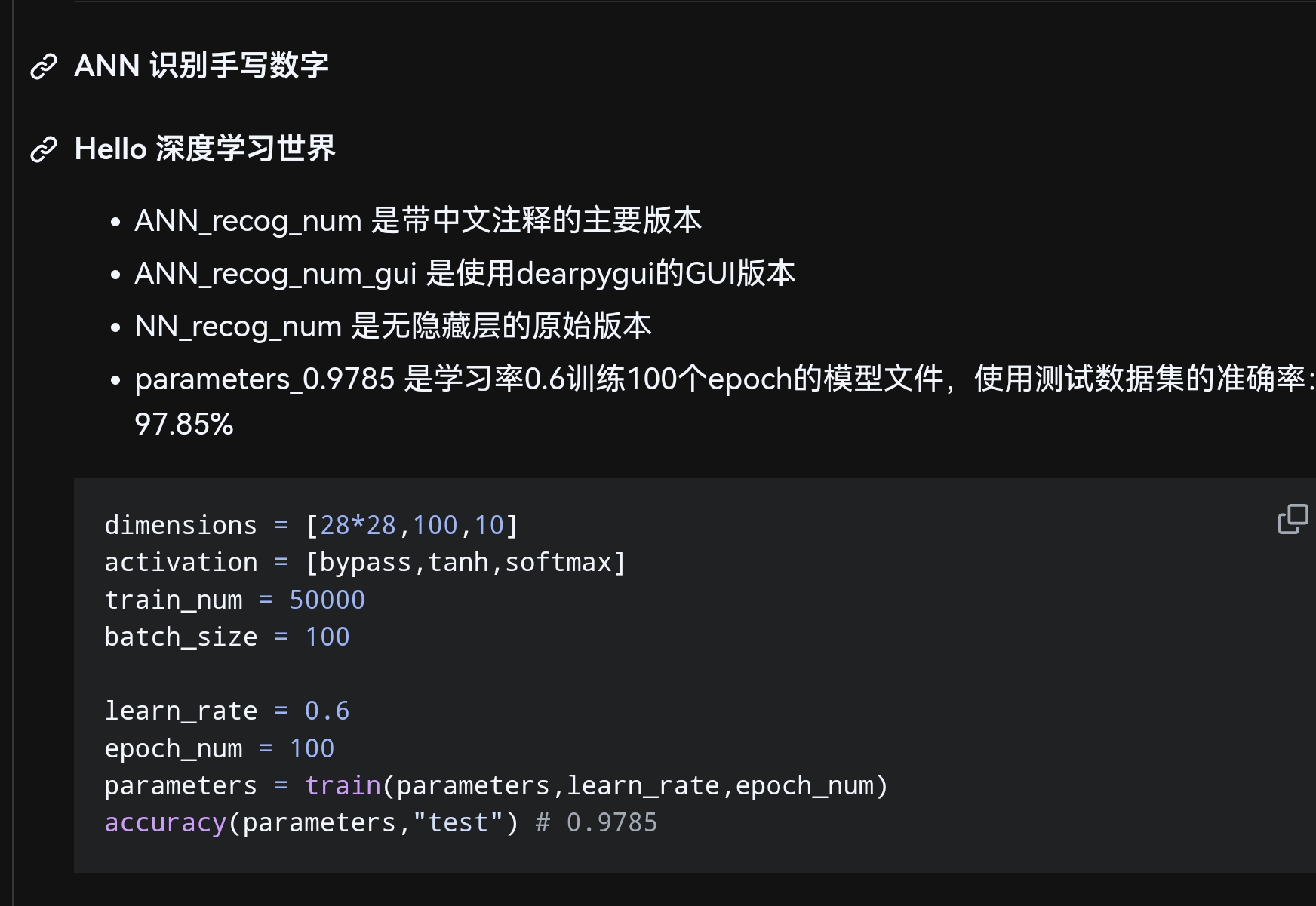The image size is (1316, 906).
Task: Click the 97.85% accuracy text
Action: pos(184,424)
